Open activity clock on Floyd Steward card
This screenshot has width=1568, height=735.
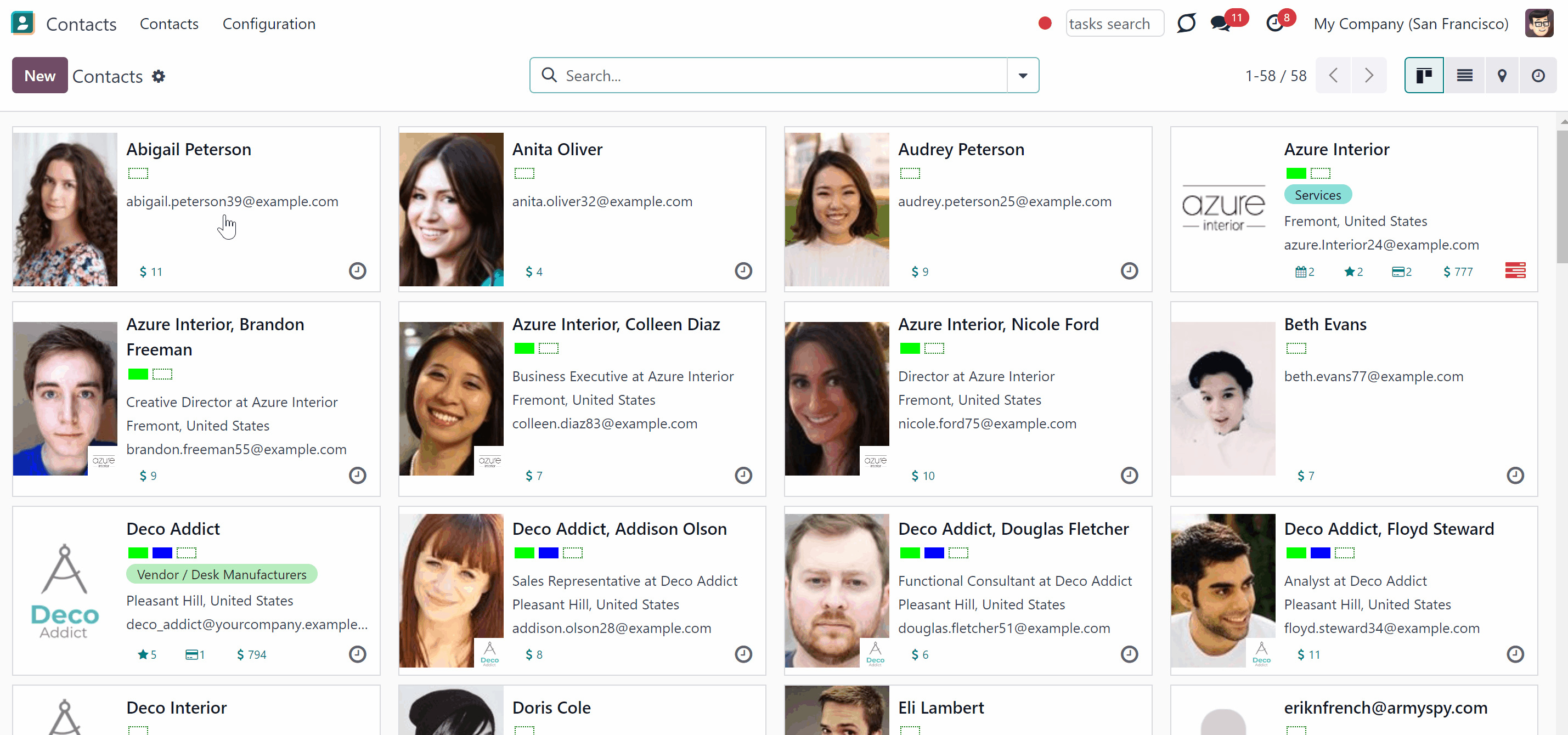tap(1515, 654)
